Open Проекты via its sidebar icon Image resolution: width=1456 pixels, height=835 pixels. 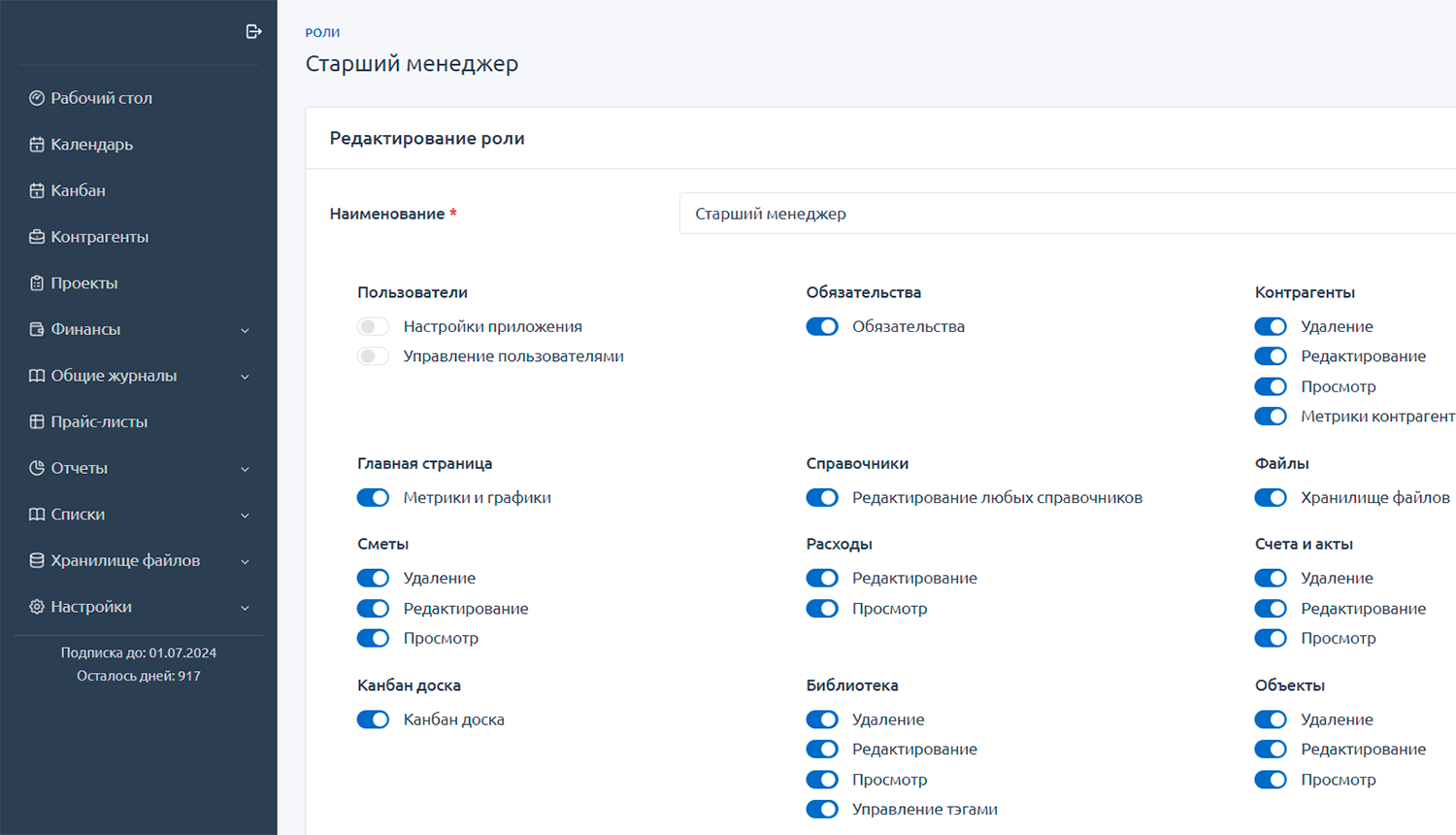point(36,283)
